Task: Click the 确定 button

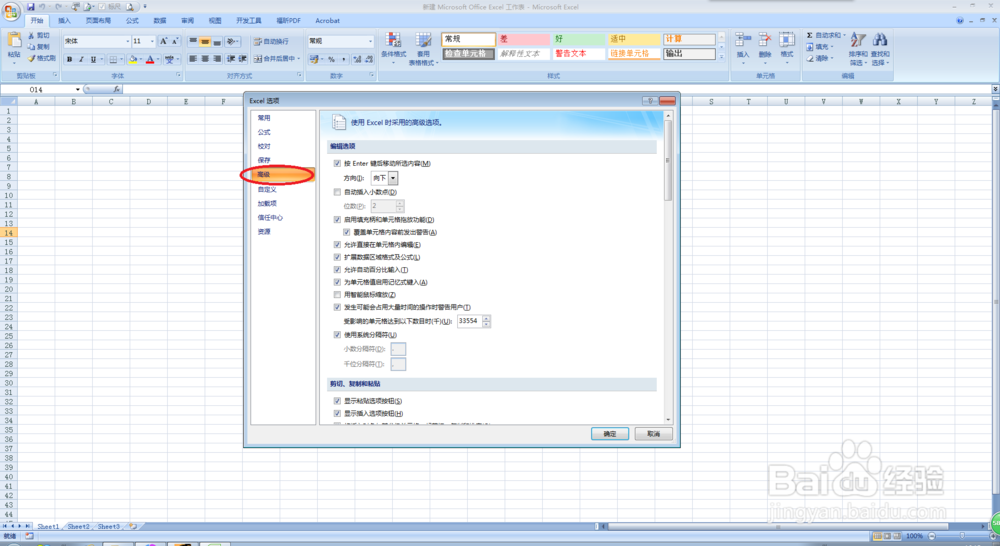Action: (610, 434)
